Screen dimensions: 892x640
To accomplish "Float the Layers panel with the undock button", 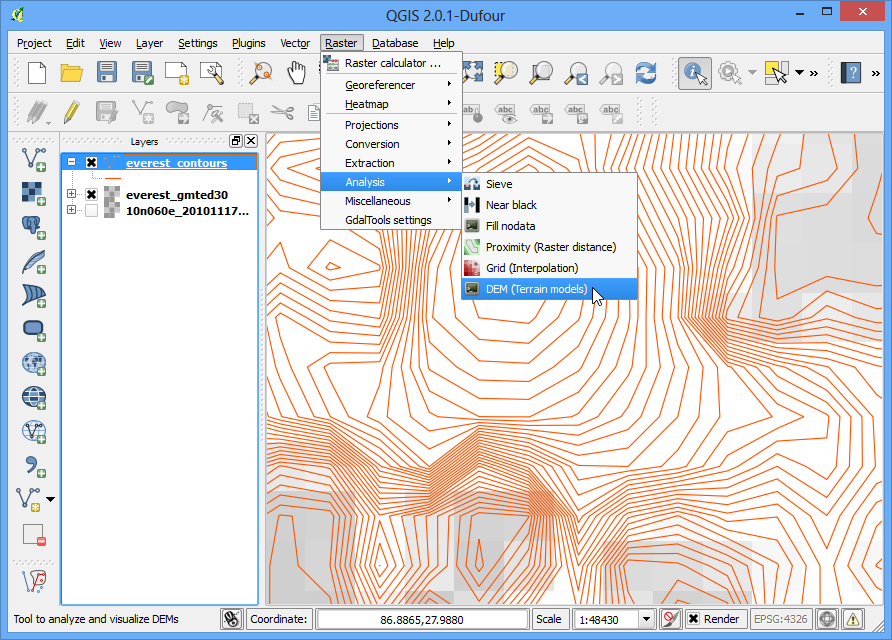I will point(236,141).
